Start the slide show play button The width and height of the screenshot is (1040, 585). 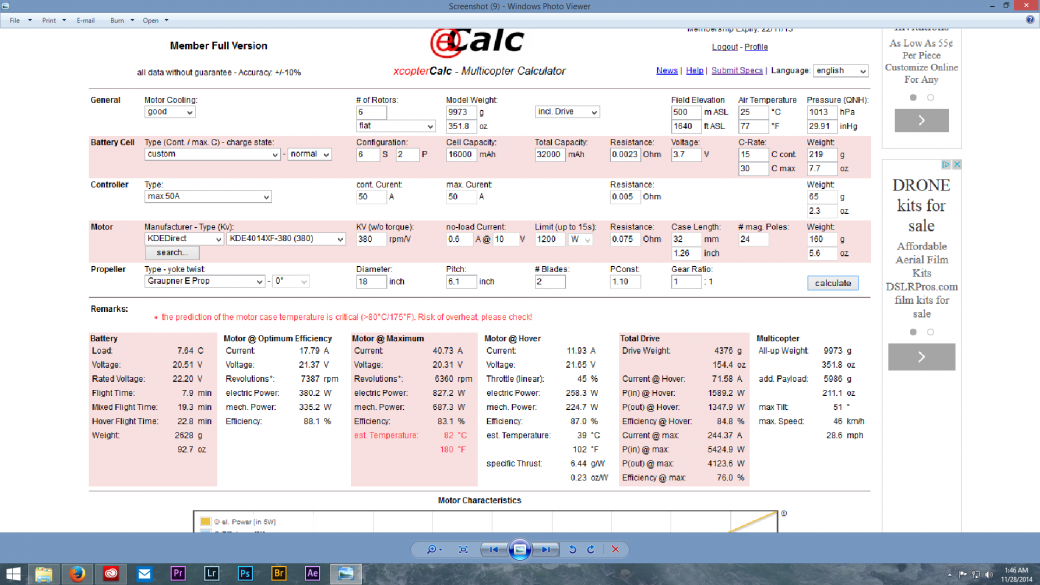[519, 549]
